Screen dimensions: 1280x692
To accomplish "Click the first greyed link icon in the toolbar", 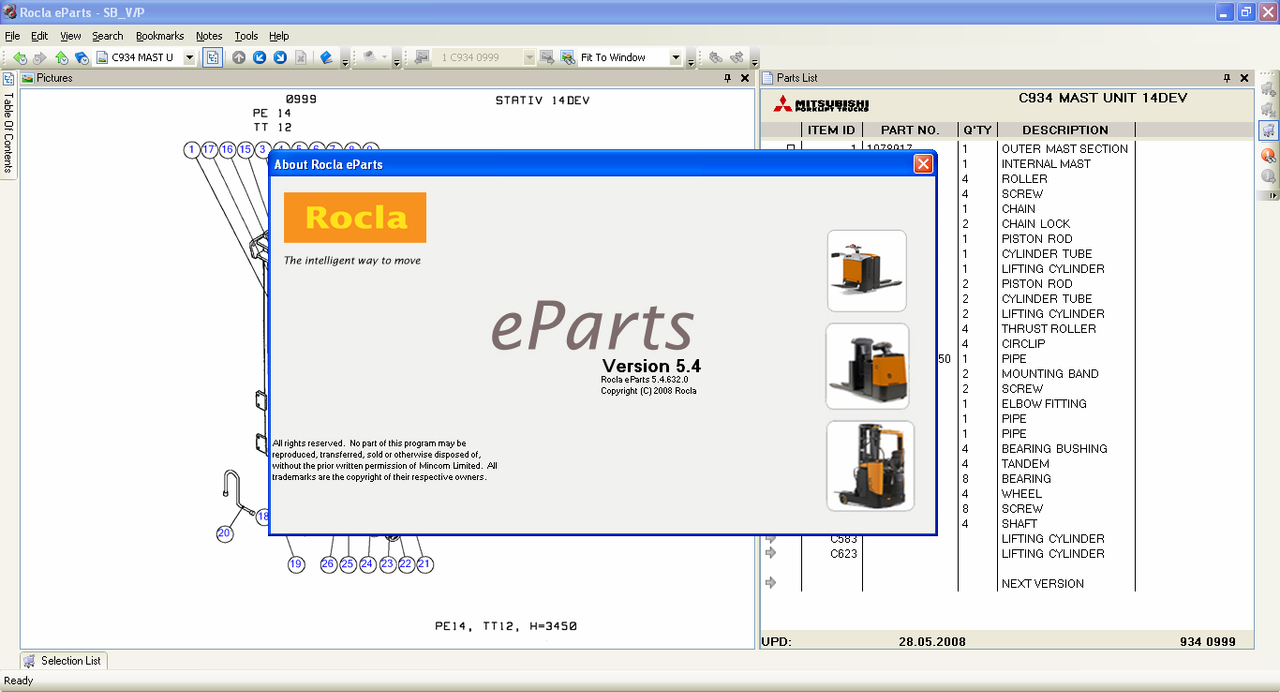I will point(716,58).
